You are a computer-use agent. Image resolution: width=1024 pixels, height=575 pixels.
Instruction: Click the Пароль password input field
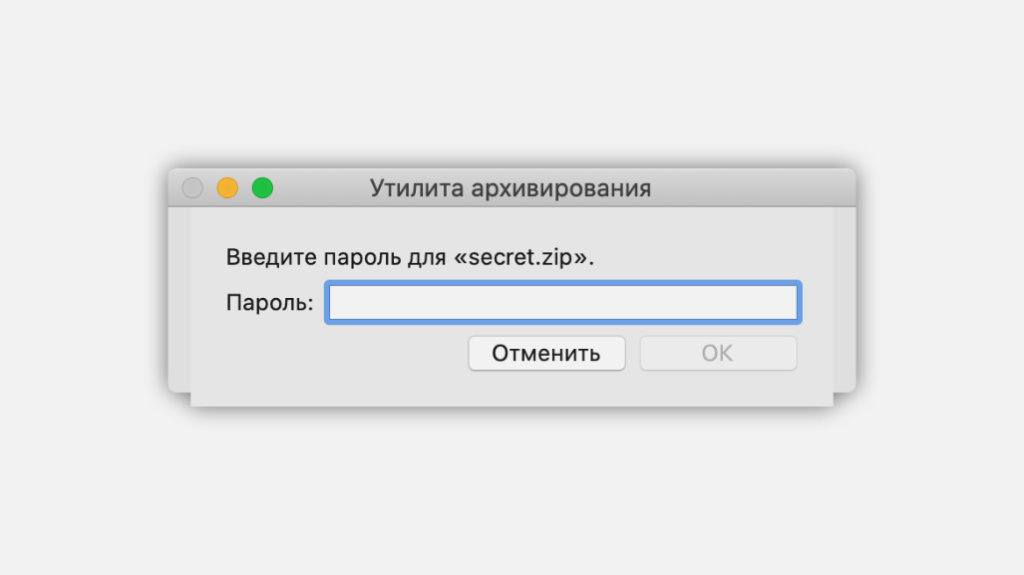click(563, 302)
